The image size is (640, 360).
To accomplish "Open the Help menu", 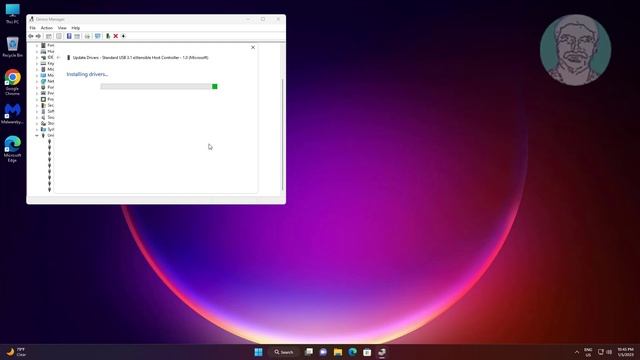I will click(76, 28).
